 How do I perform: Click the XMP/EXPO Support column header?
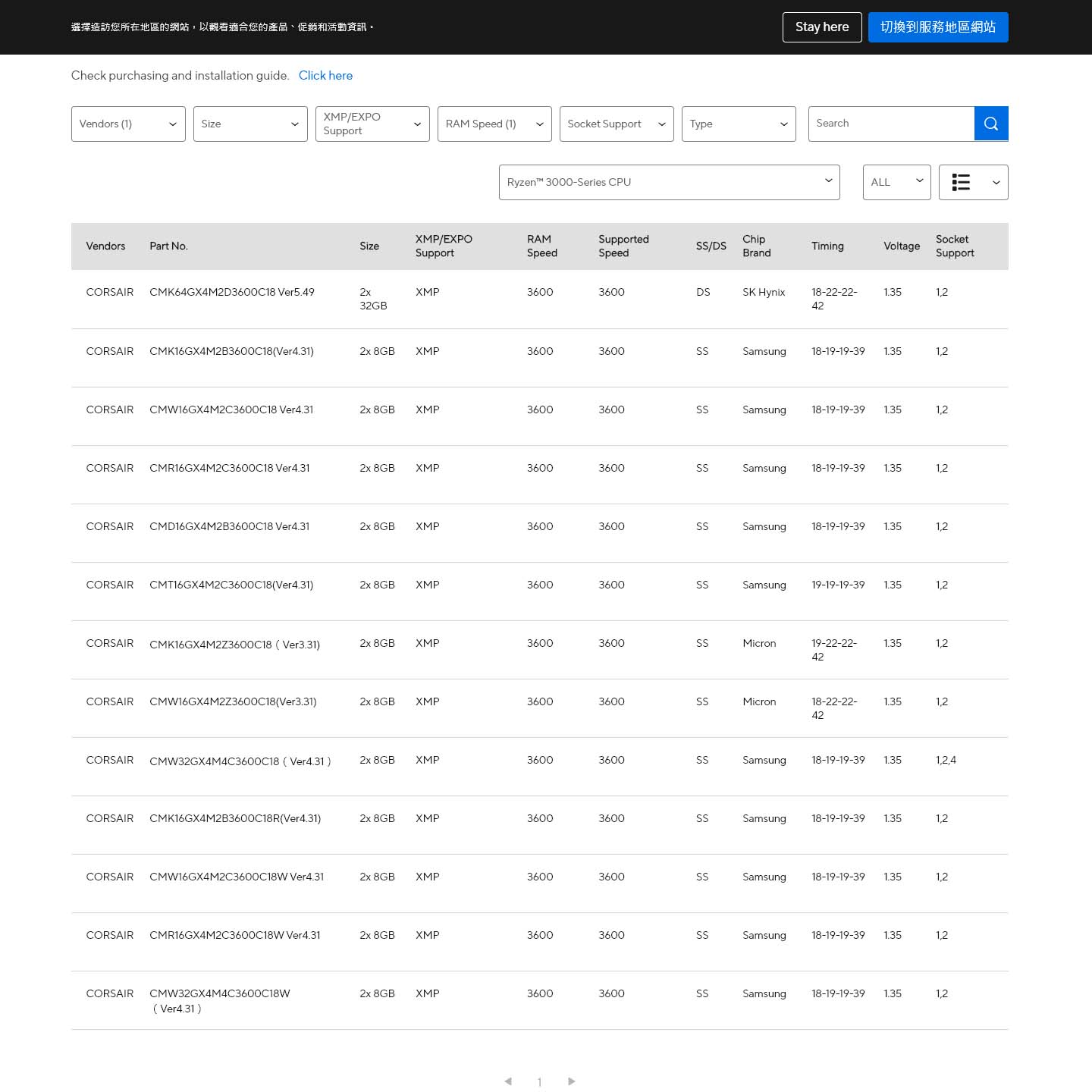(444, 246)
